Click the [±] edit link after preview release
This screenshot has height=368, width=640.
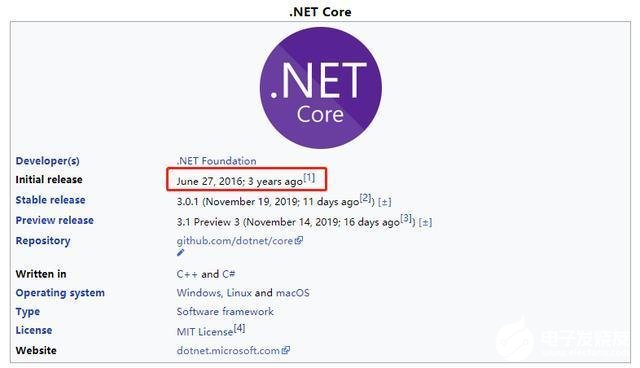[x=425, y=222]
